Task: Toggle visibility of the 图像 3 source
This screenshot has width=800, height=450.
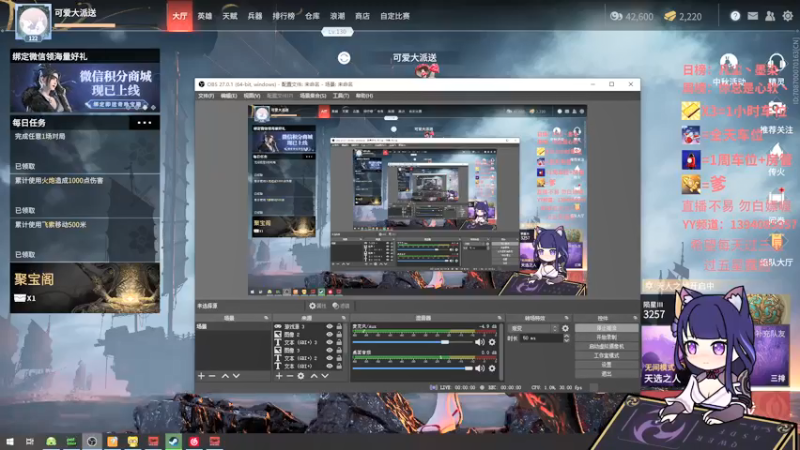Action: 330,351
